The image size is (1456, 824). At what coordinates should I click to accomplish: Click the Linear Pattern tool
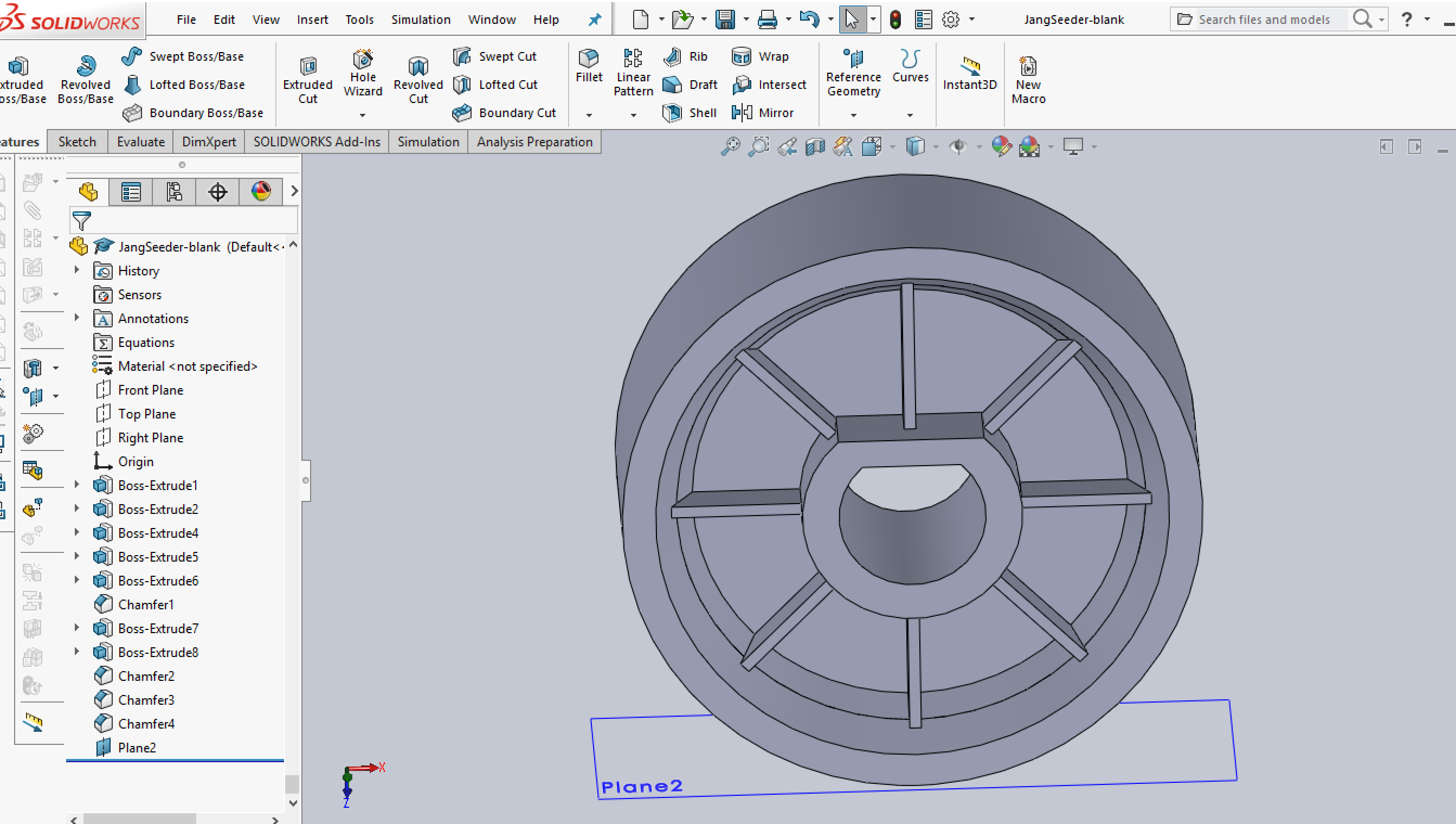click(x=633, y=74)
